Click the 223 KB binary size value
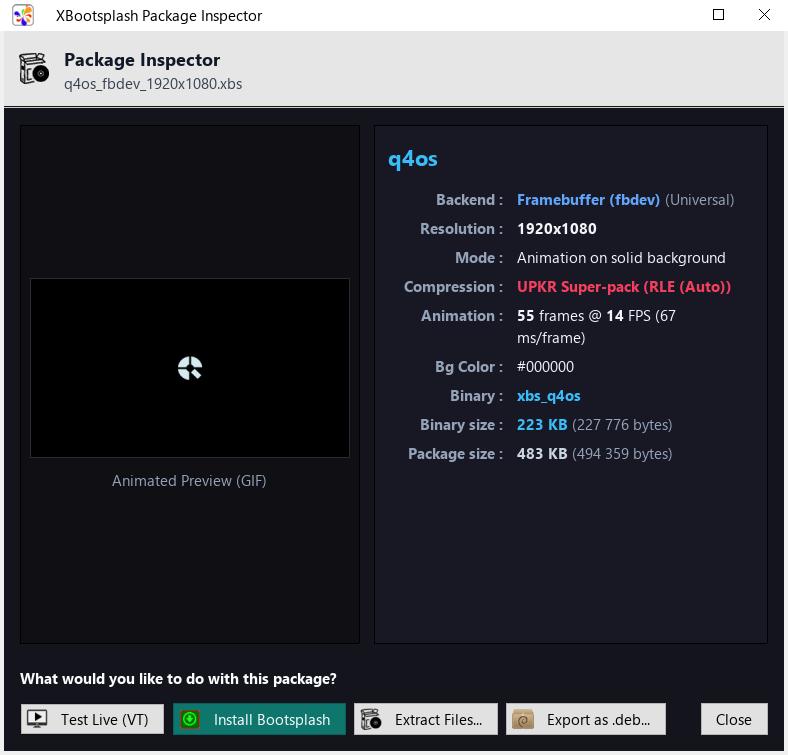 pyautogui.click(x=542, y=425)
